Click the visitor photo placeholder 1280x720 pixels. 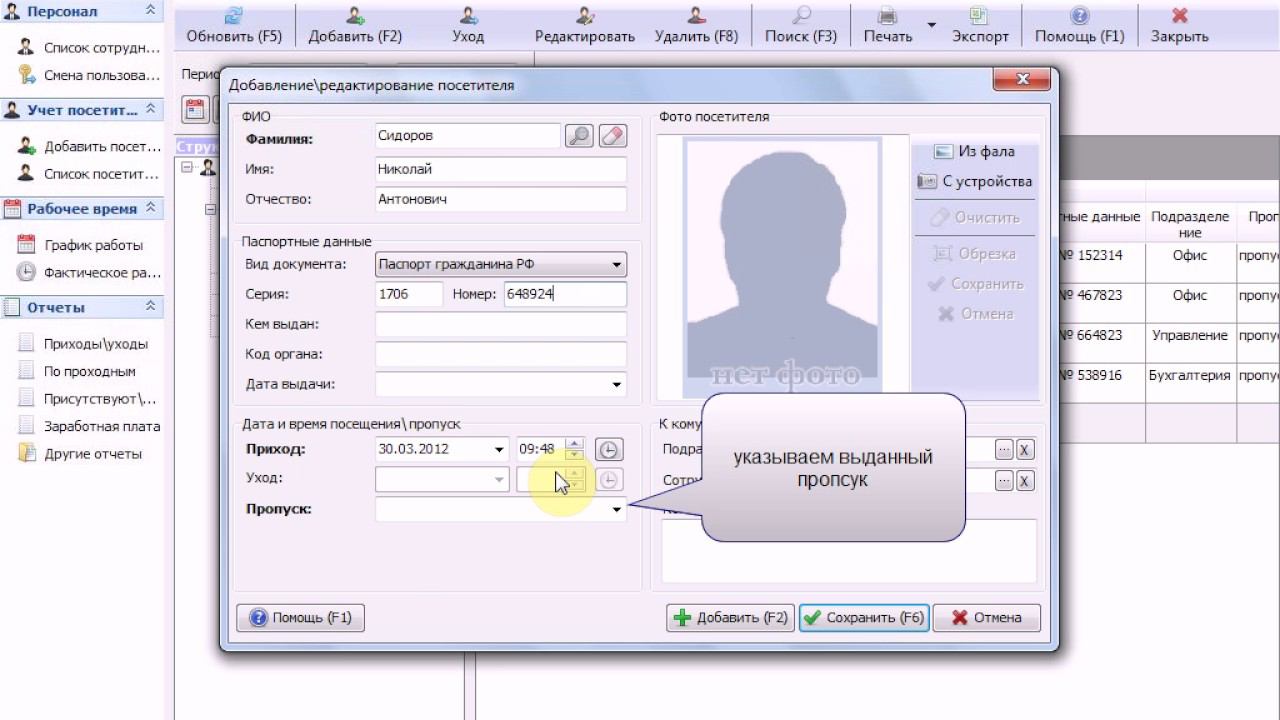pyautogui.click(x=783, y=267)
